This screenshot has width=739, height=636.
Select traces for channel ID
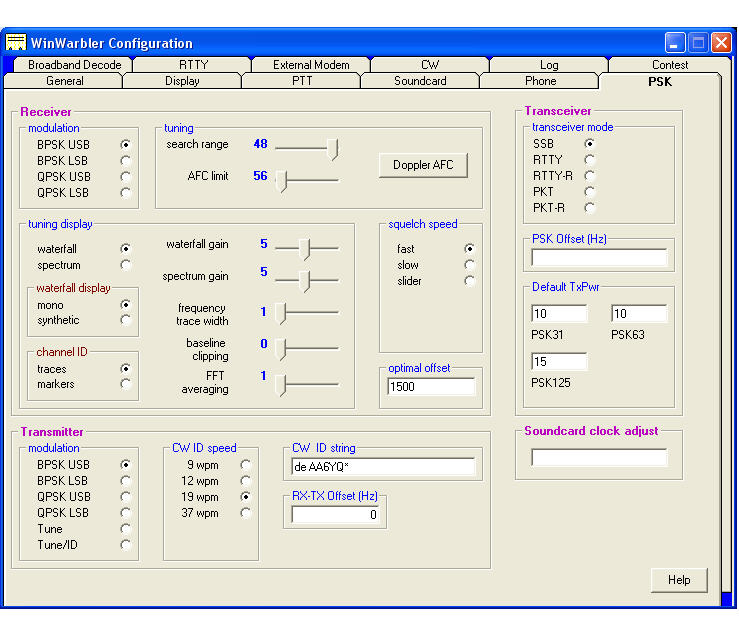(125, 368)
